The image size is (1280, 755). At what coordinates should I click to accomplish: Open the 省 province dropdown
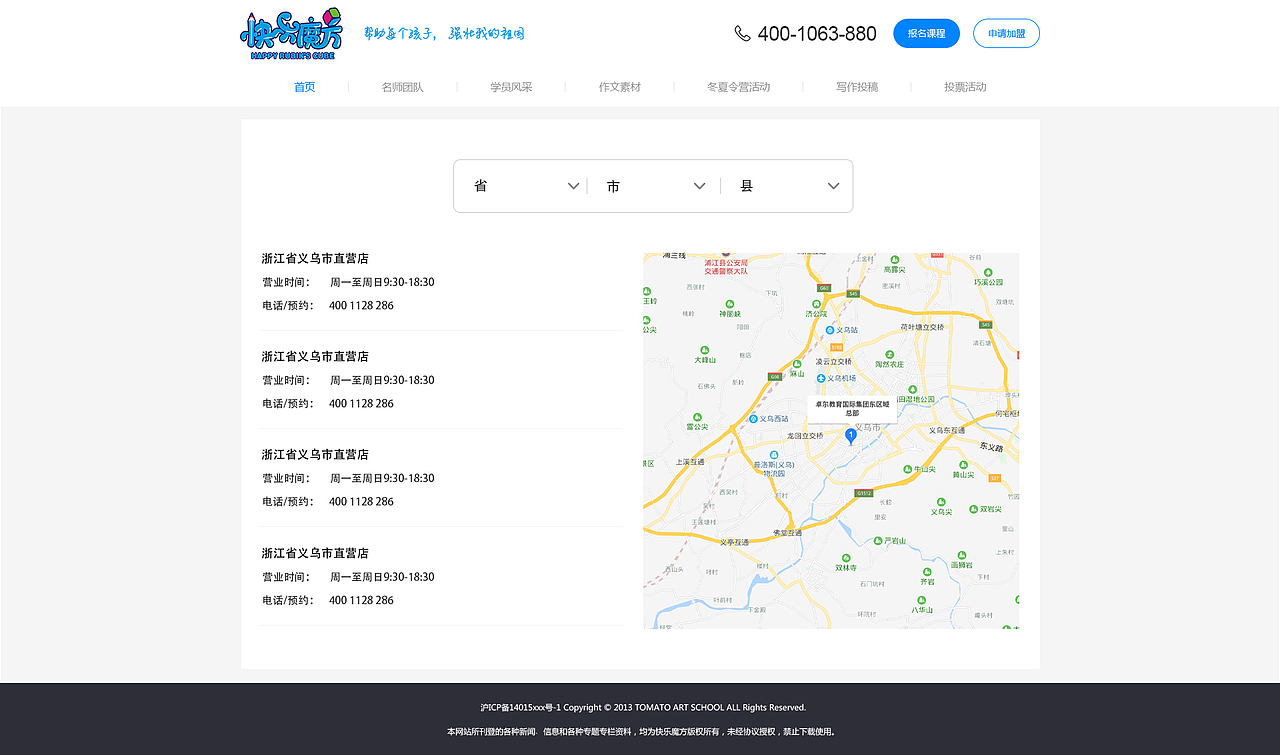pos(526,186)
